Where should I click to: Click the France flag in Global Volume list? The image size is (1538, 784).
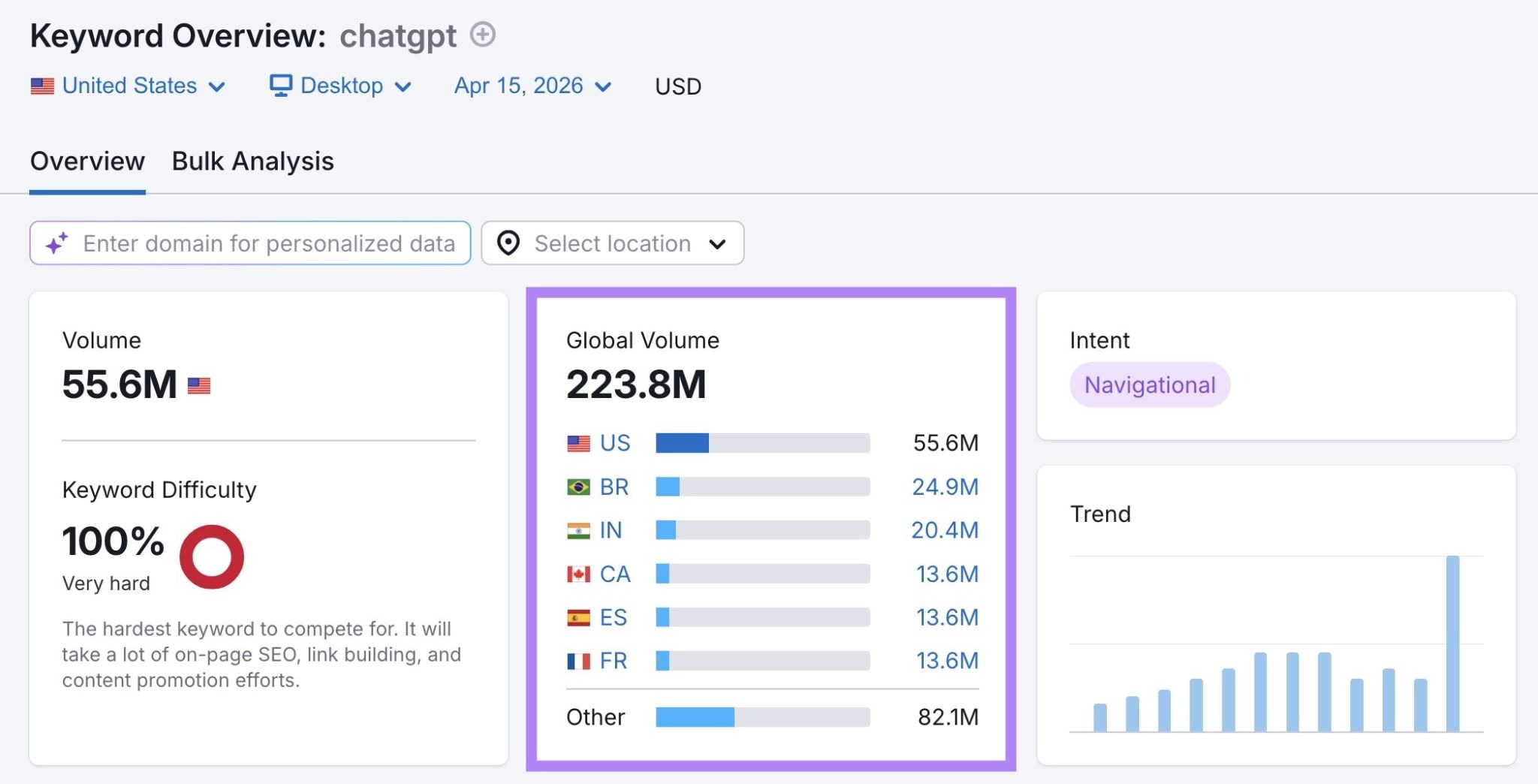[x=577, y=661]
